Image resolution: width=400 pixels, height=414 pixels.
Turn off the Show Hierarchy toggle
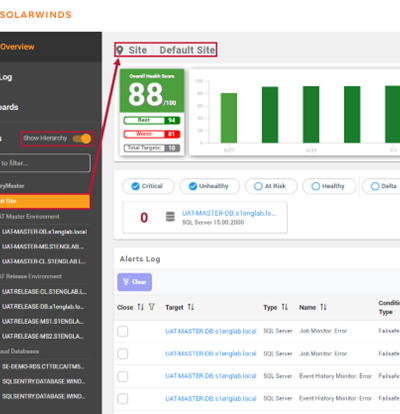pyautogui.click(x=82, y=139)
